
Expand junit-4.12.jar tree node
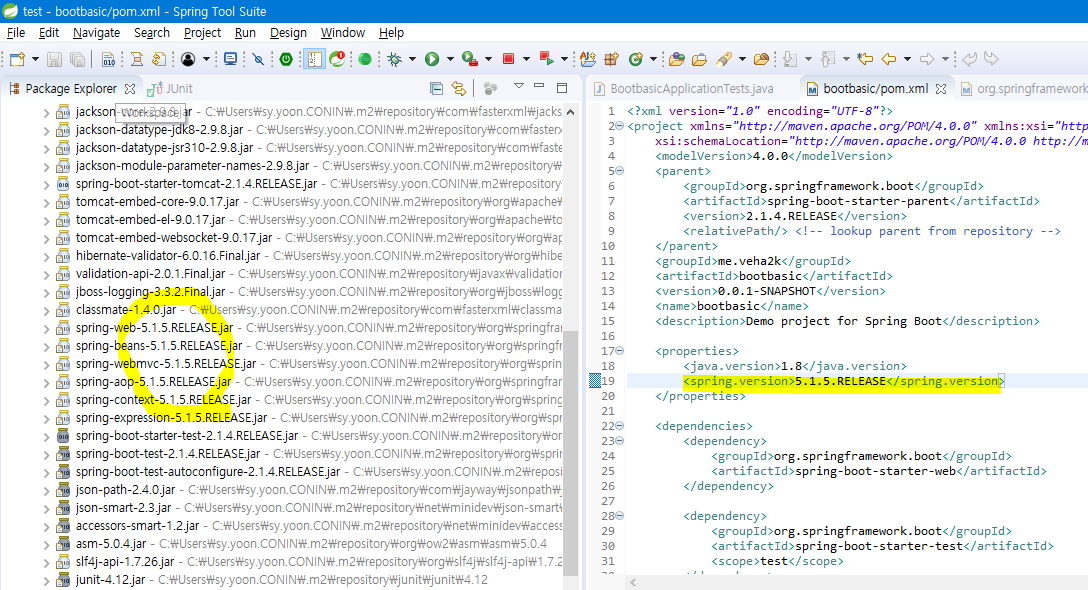click(46, 580)
